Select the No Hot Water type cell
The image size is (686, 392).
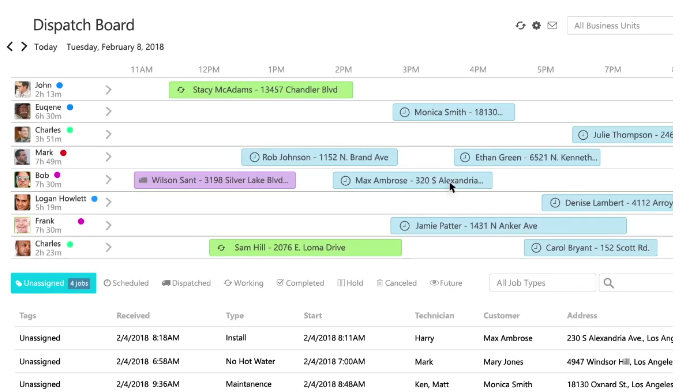click(250, 361)
